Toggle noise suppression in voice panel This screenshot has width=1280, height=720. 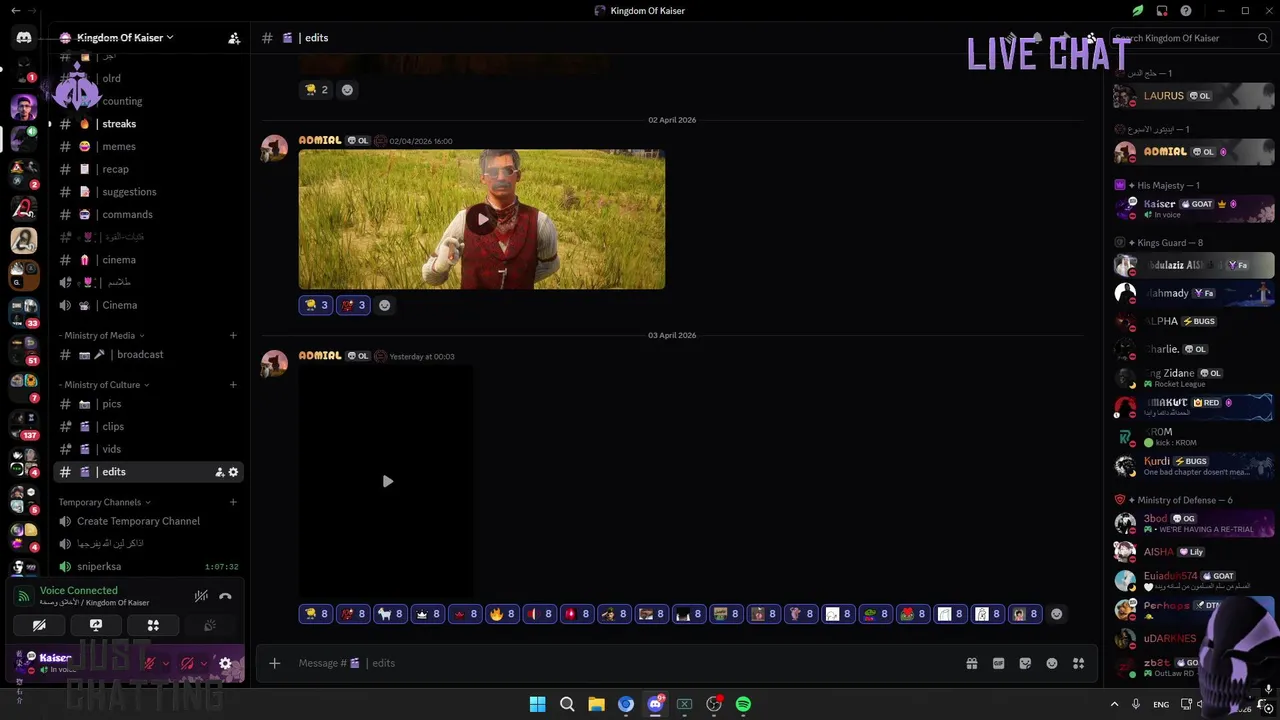pos(201,596)
